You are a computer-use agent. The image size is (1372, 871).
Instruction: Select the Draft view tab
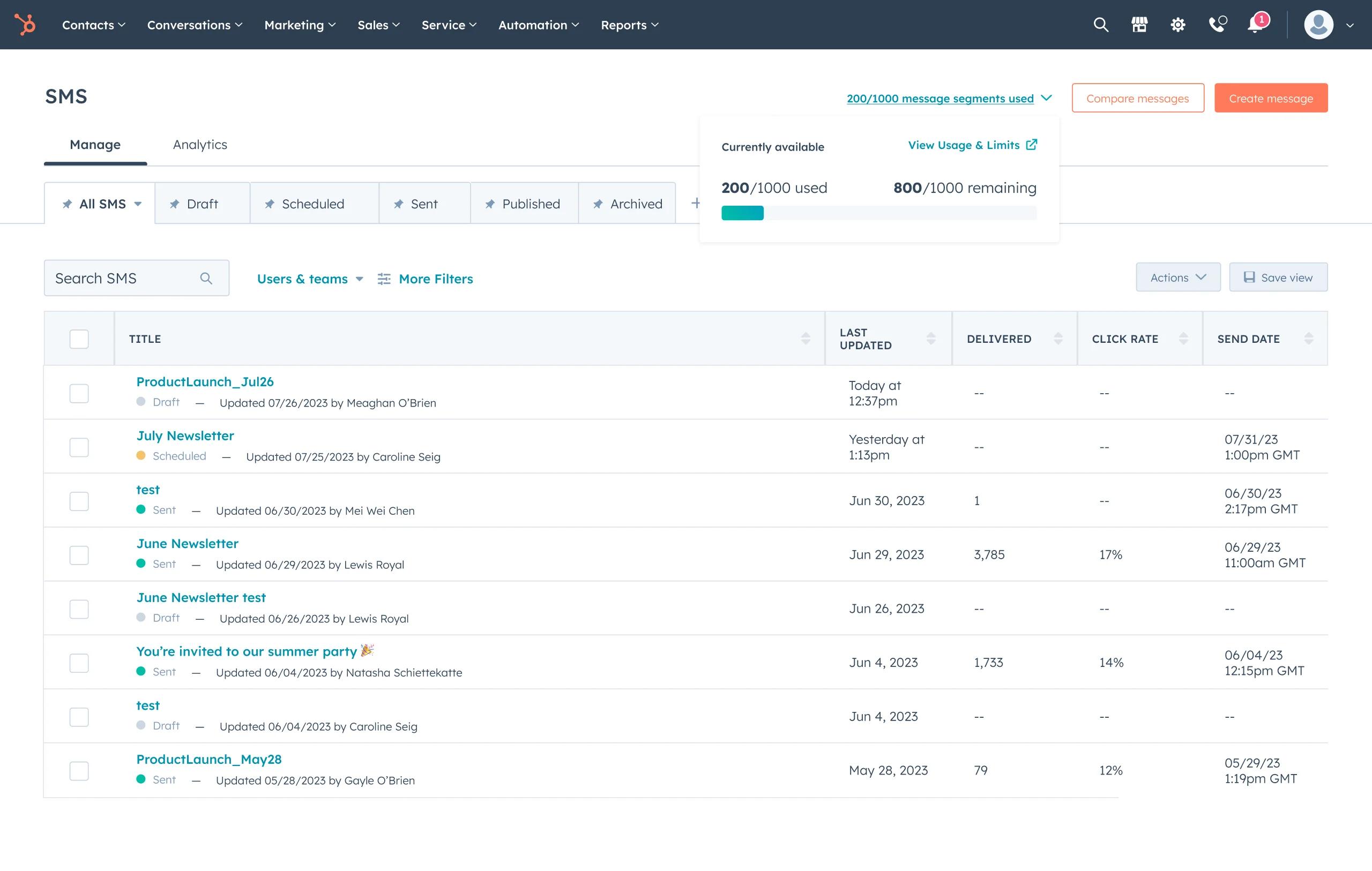tap(202, 204)
